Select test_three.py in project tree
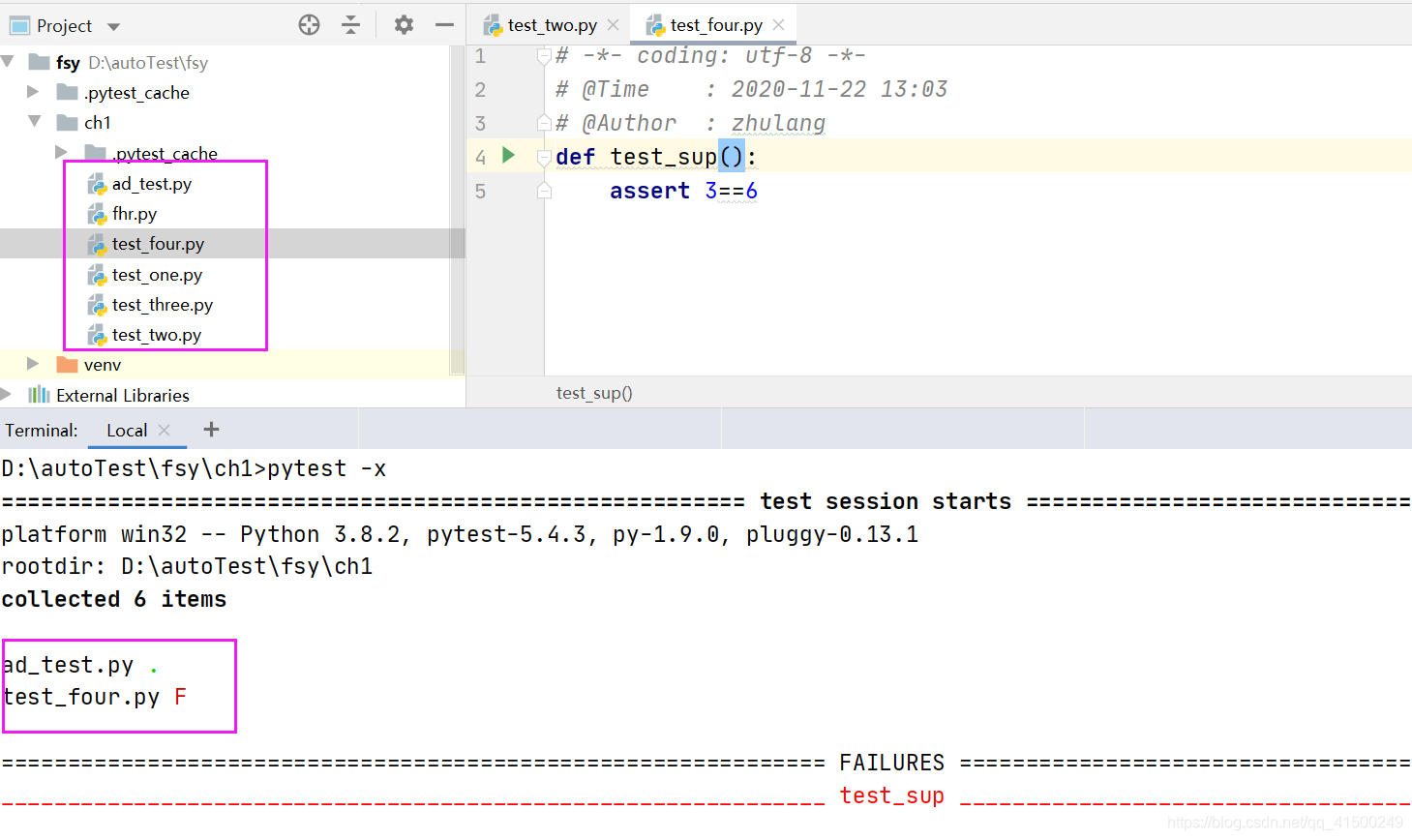This screenshot has width=1412, height=840. (163, 305)
